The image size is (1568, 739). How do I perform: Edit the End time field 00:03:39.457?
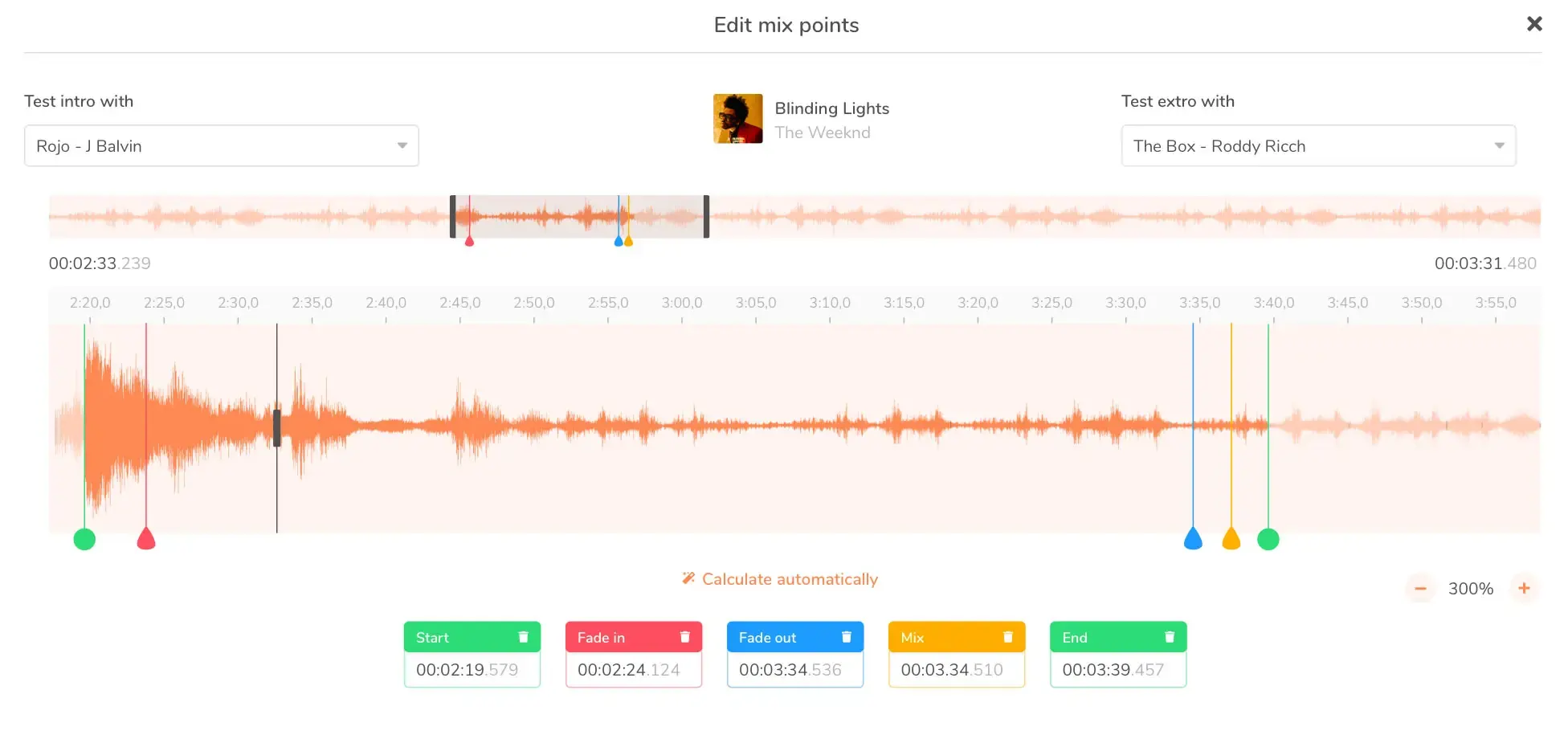click(x=1118, y=670)
